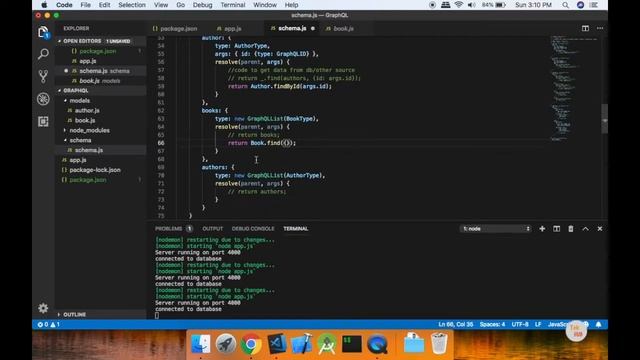Screen dimensions: 640x360
Task: Click the code minimap overview
Action: (x=574, y=88)
